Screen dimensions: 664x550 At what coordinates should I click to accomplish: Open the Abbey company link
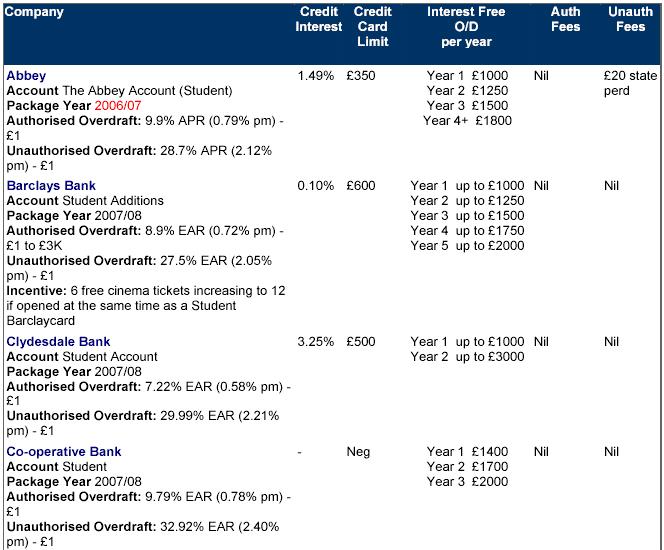[26, 76]
